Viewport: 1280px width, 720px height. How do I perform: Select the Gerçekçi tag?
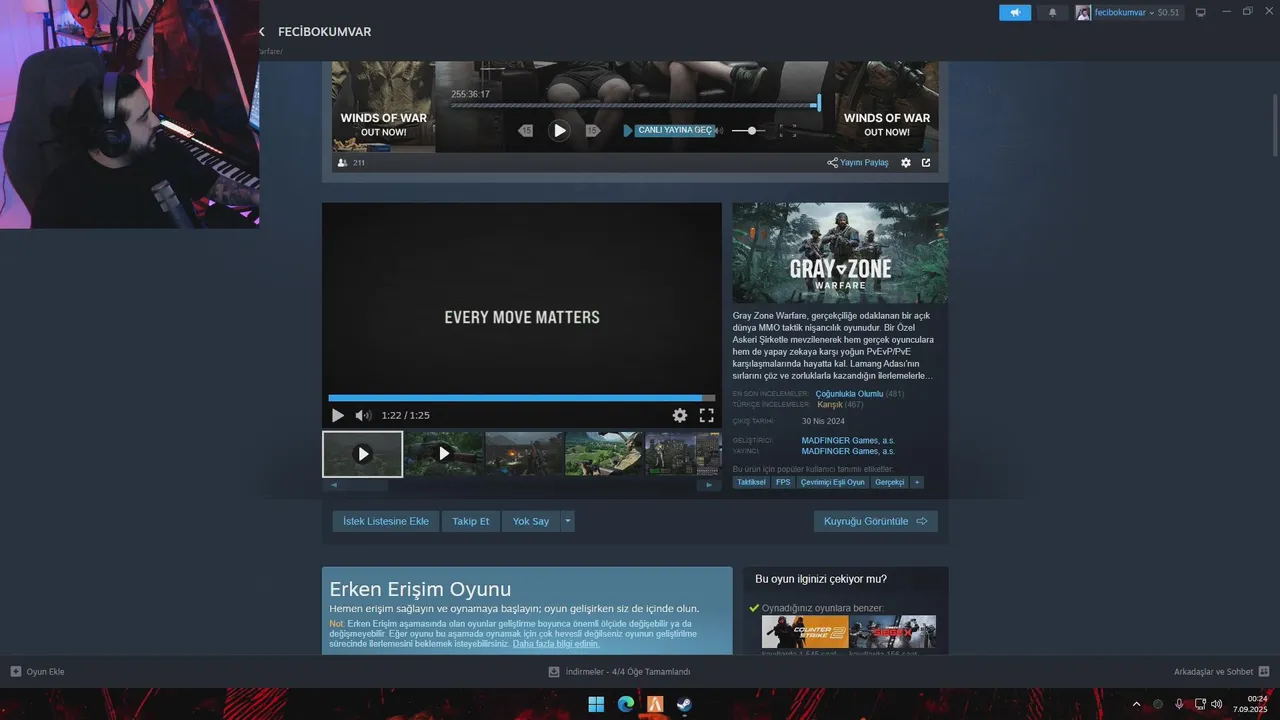[x=889, y=482]
